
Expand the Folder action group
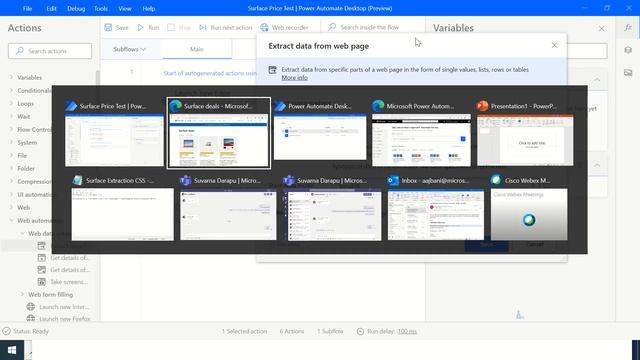(x=11, y=168)
